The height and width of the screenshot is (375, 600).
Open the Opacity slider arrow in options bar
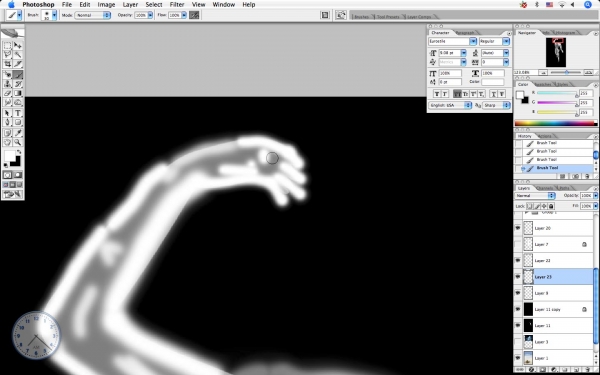click(x=150, y=15)
